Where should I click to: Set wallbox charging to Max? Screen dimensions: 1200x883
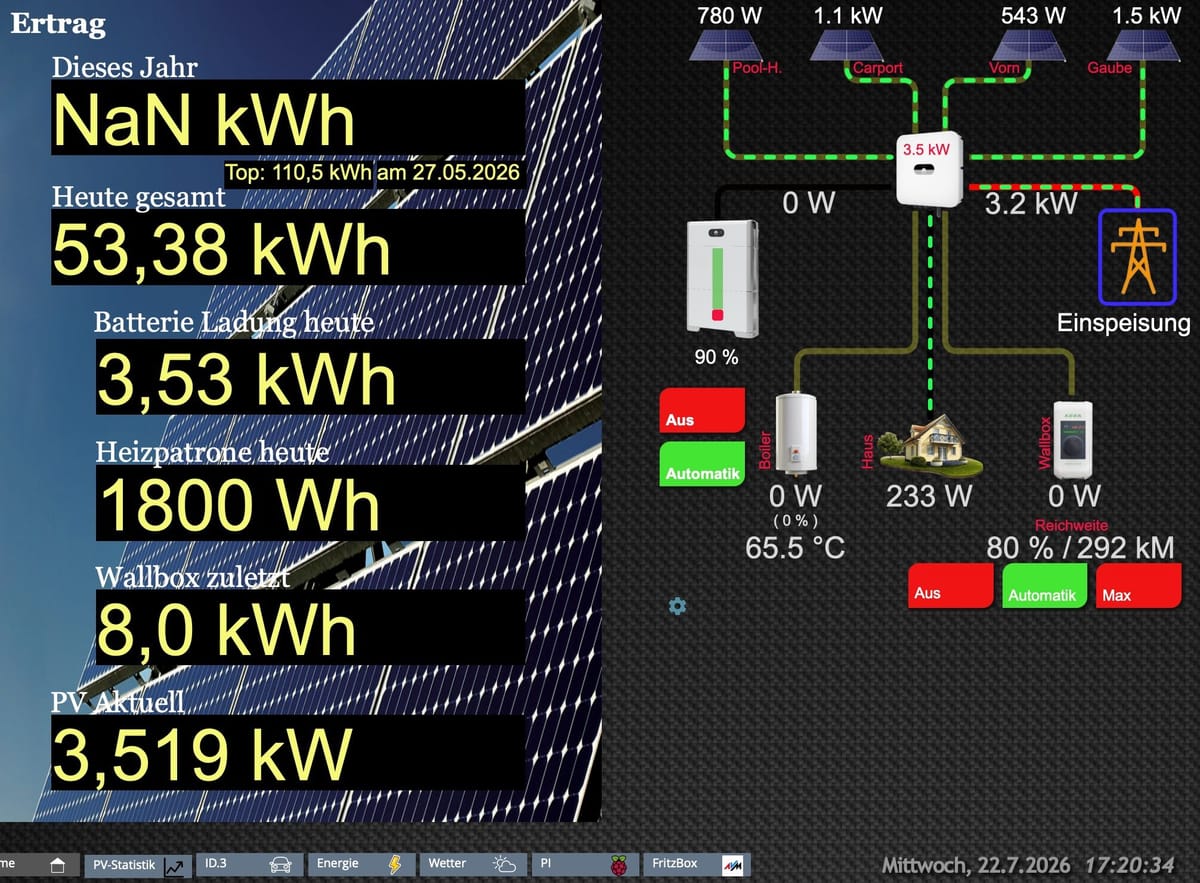pos(1139,586)
